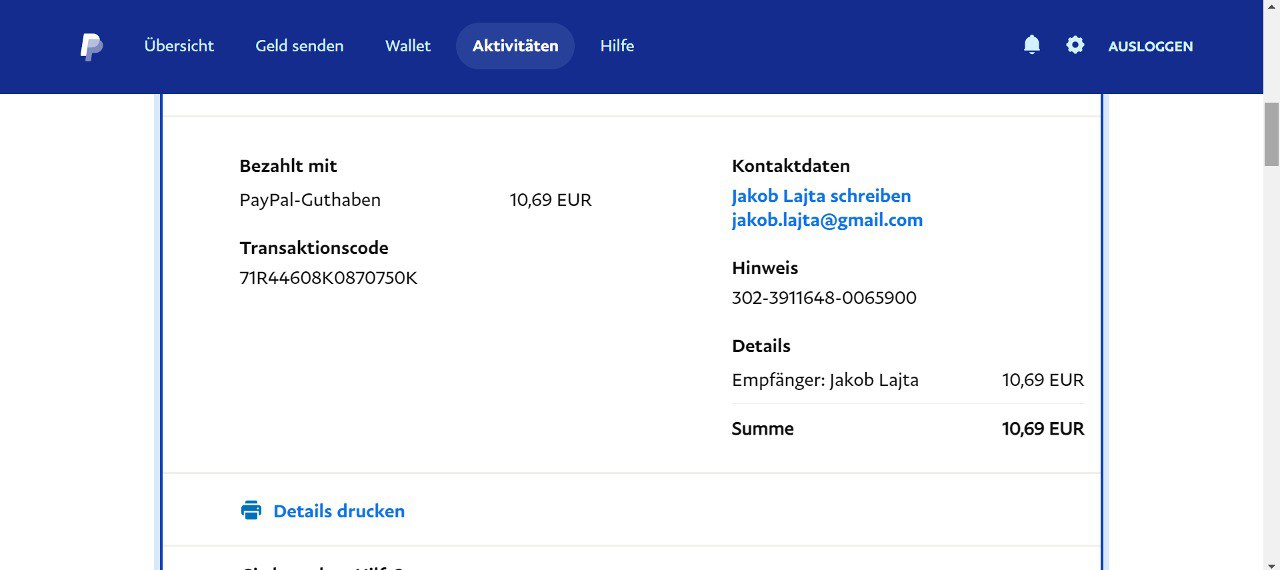
Task: Click the Summe total 10,69 EUR
Action: pyautogui.click(x=1042, y=429)
